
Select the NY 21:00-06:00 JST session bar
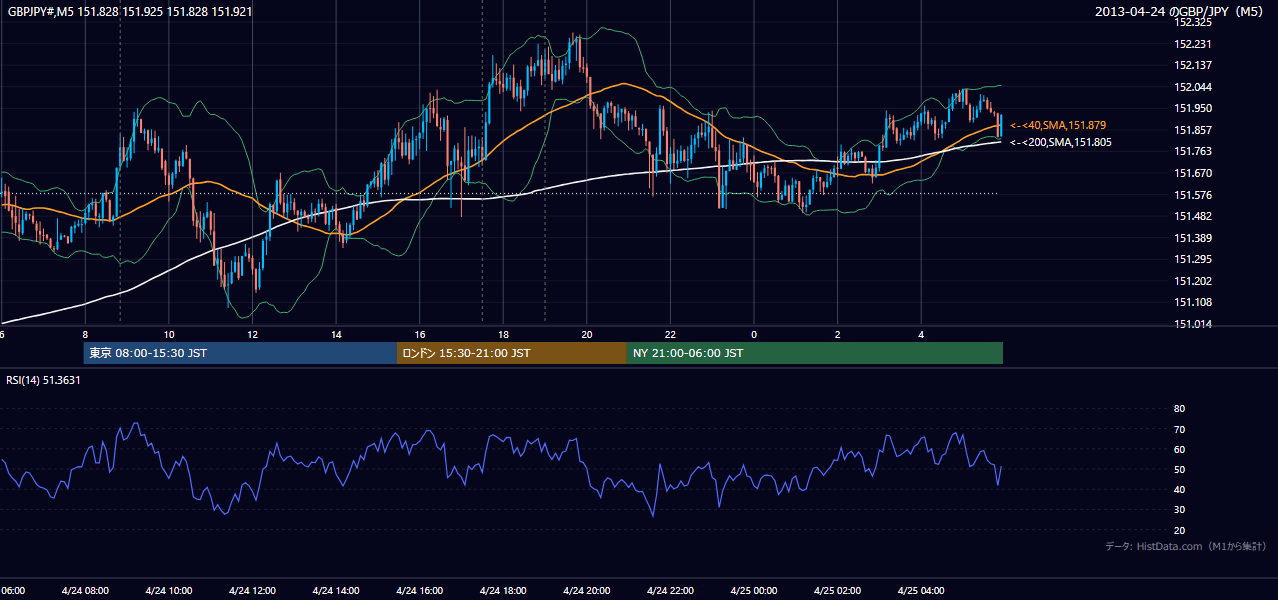click(815, 353)
